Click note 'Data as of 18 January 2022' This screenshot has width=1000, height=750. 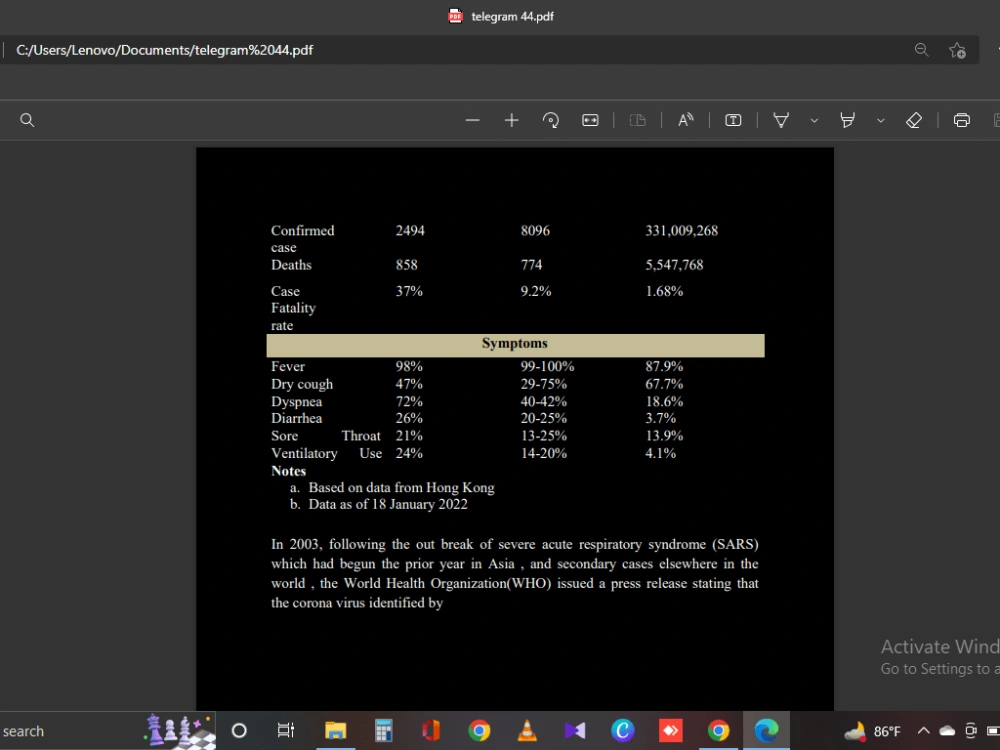[x=388, y=504]
